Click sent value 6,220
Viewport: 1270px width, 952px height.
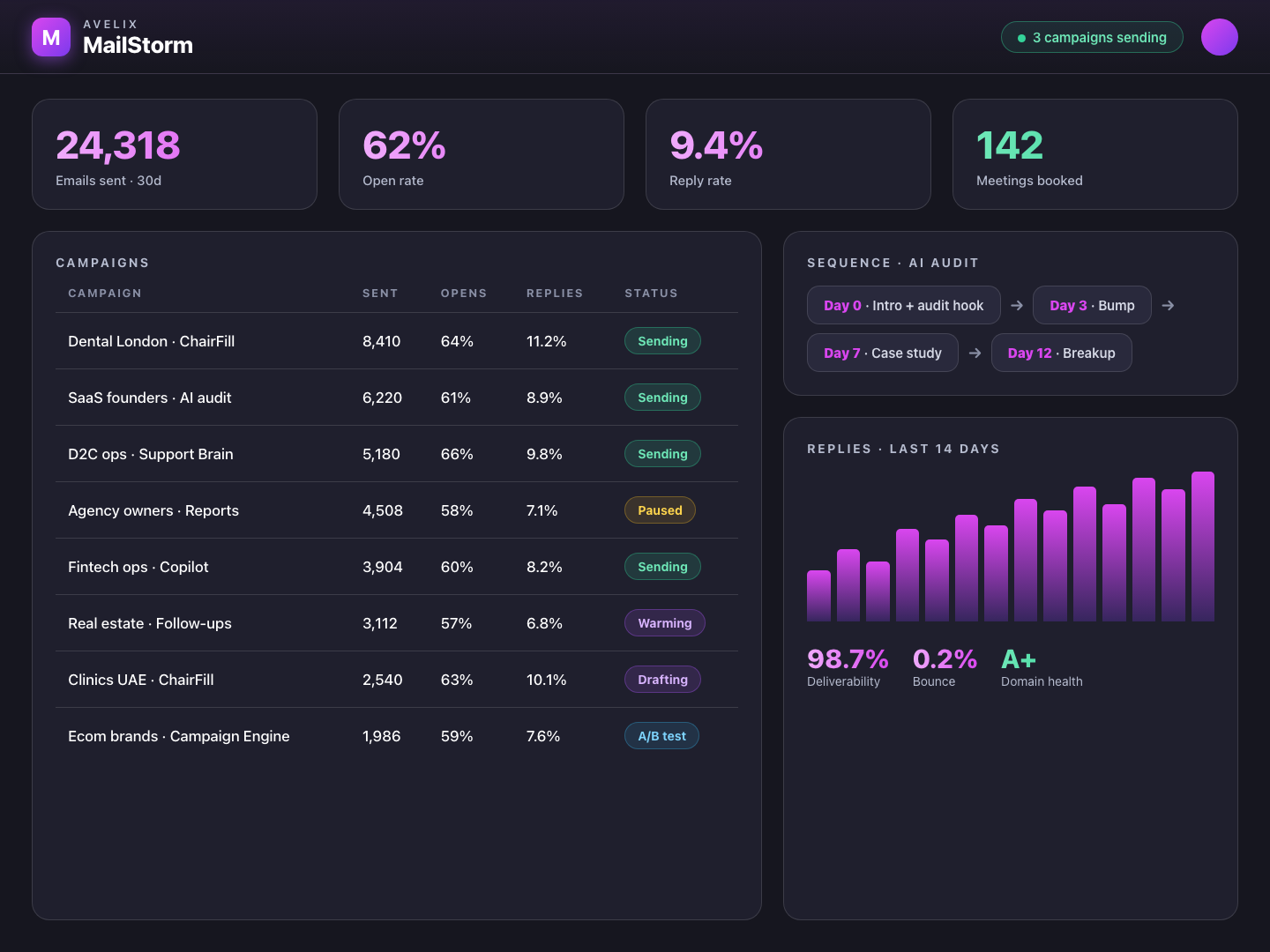click(382, 398)
